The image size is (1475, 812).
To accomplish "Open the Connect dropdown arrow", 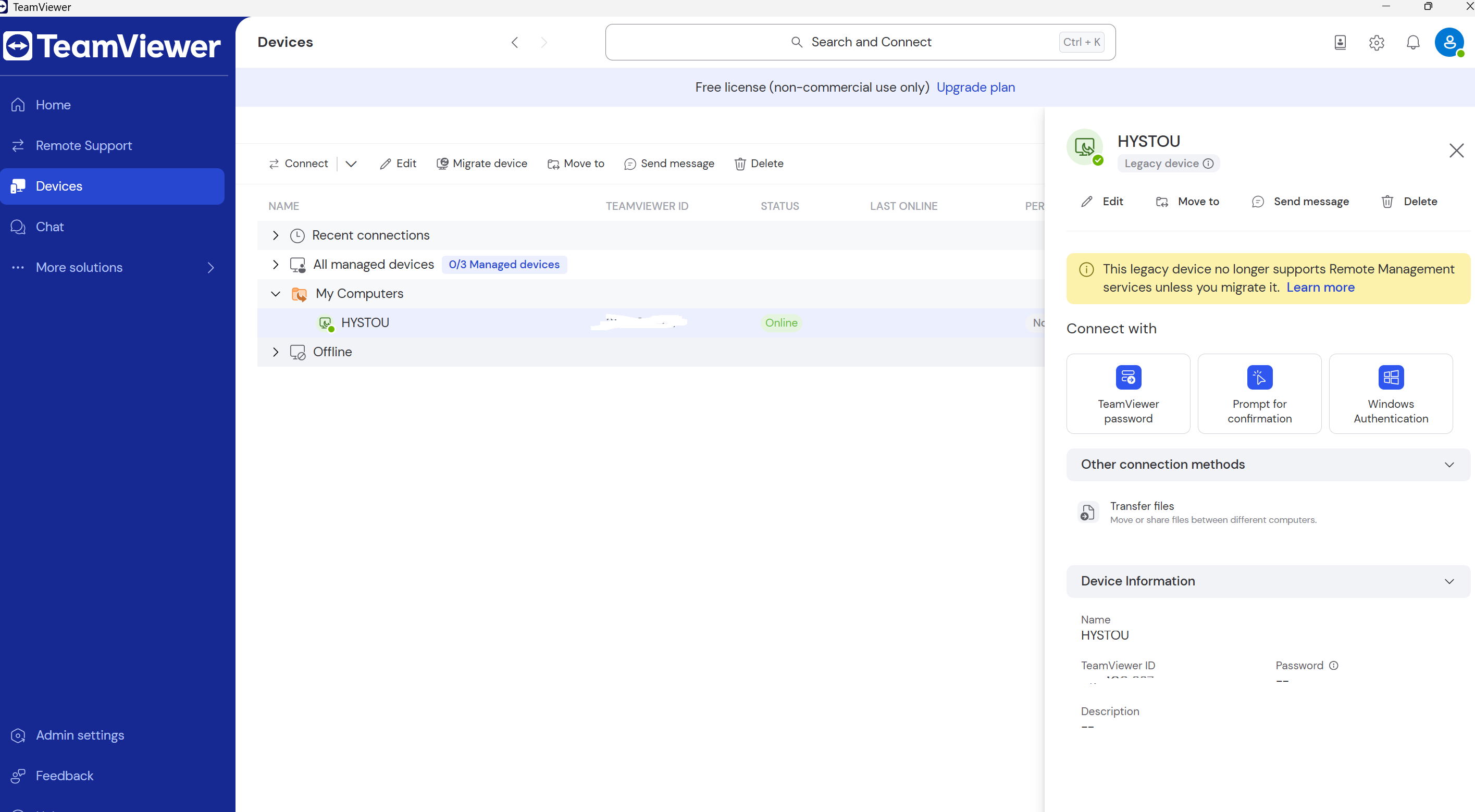I will click(351, 164).
